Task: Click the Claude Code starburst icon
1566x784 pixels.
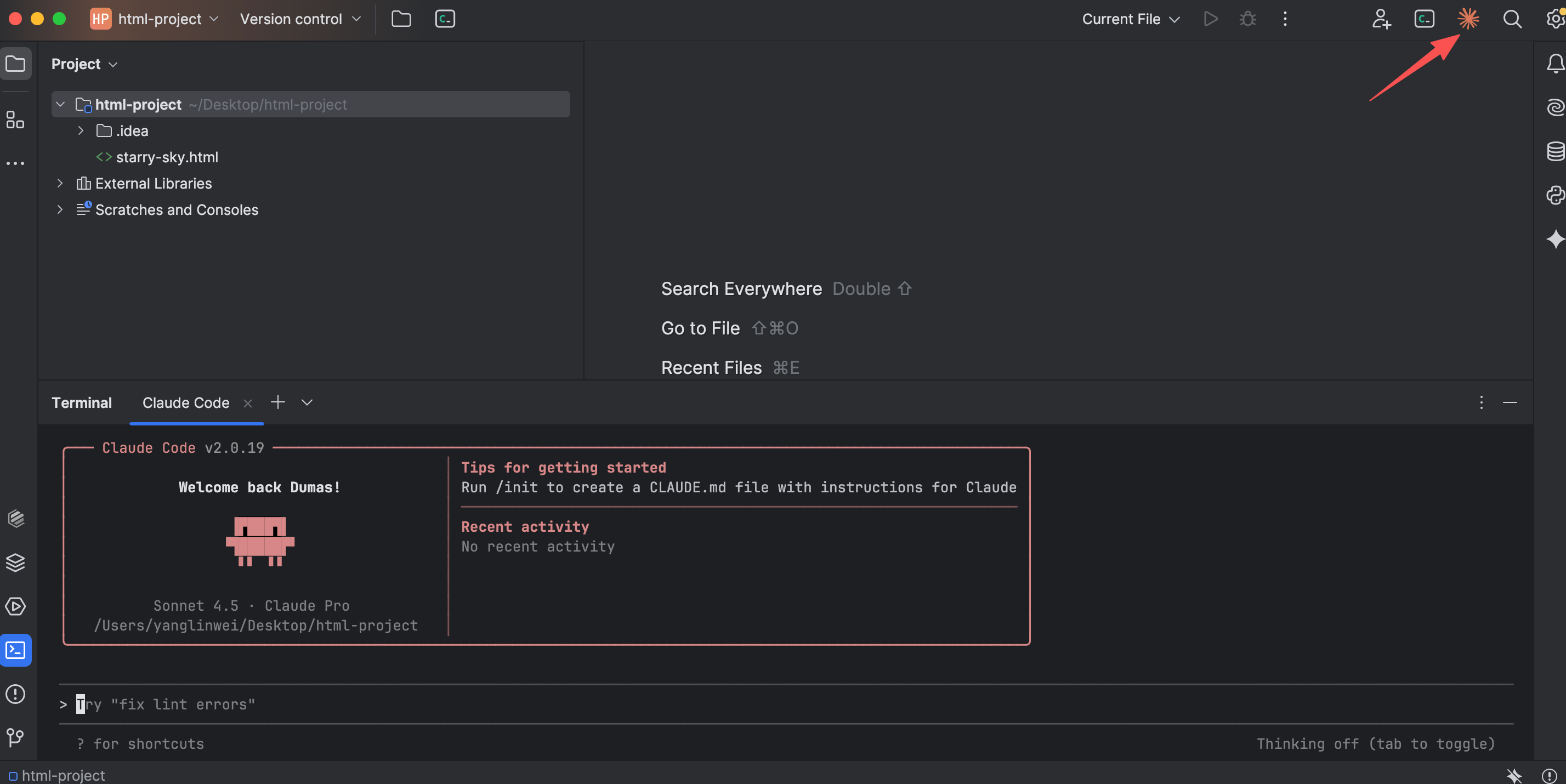Action: coord(1467,19)
